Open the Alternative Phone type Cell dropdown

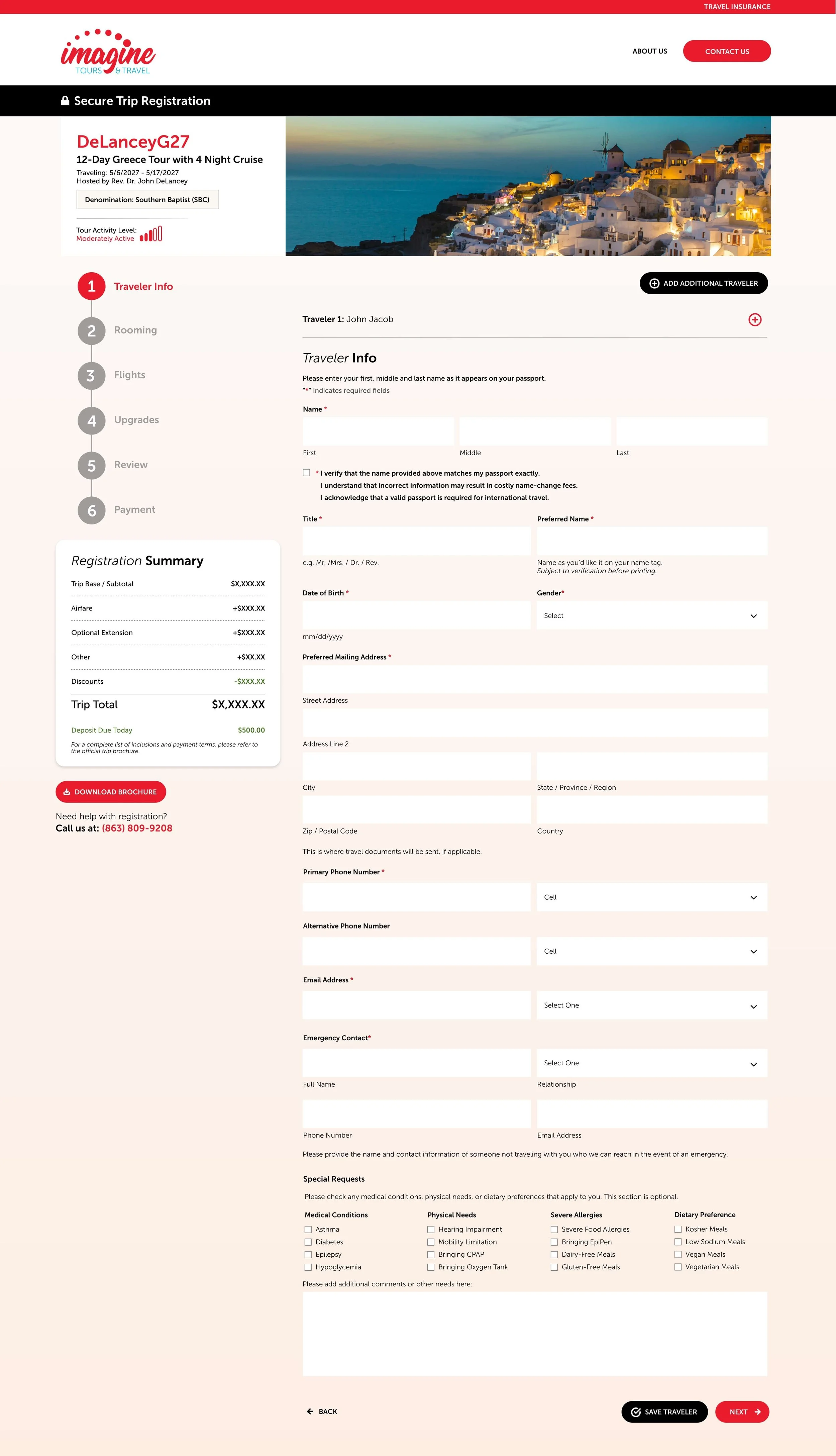pos(652,951)
